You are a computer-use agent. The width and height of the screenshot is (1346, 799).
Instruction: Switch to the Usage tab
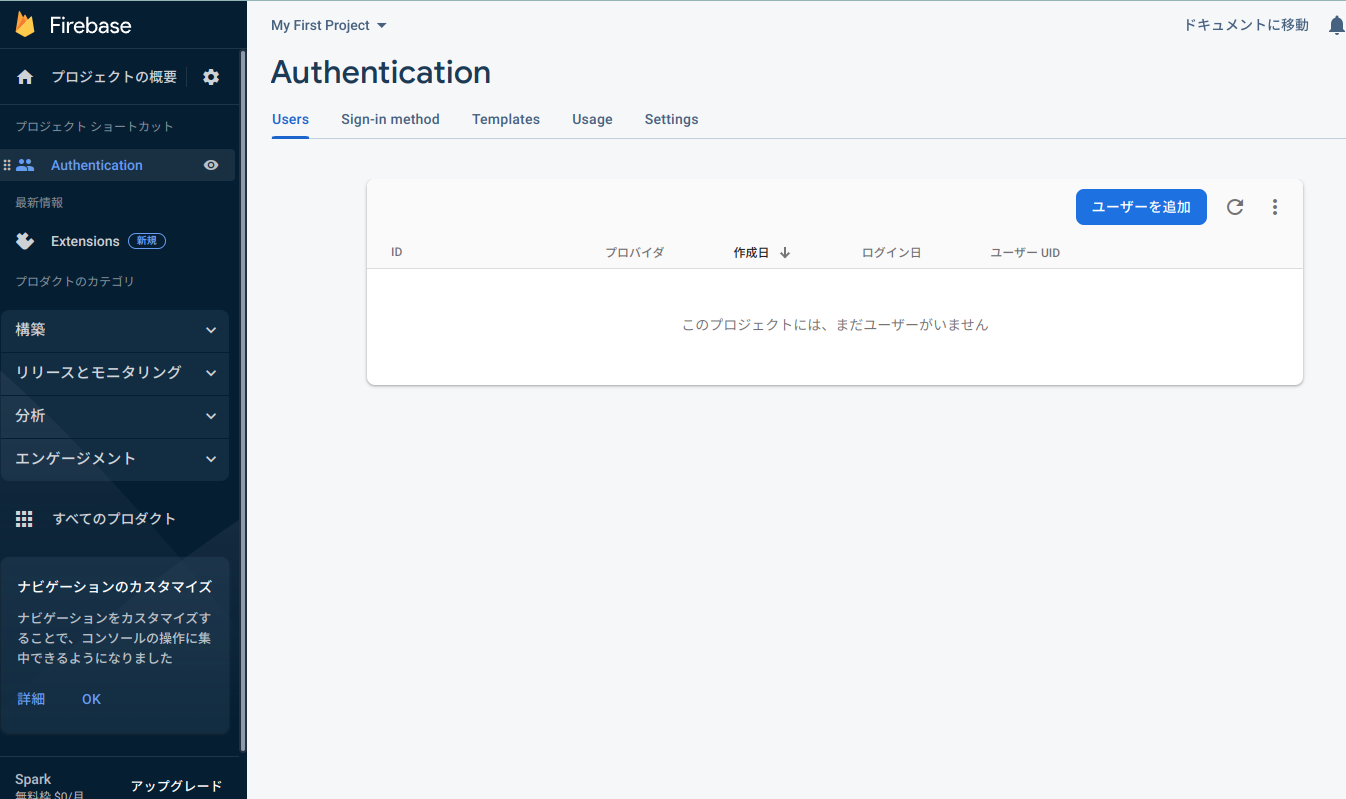coord(592,119)
